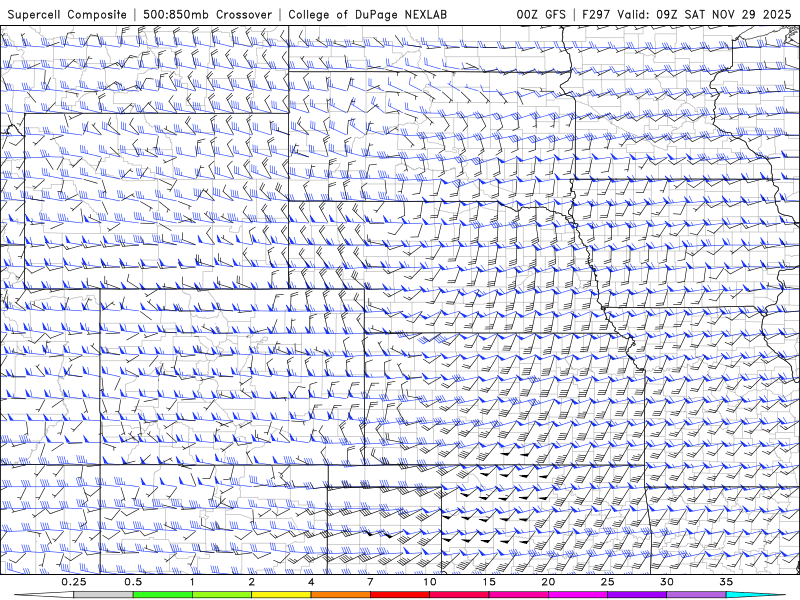
Task: Click the '00Z GFS' model run label
Action: coord(541,15)
